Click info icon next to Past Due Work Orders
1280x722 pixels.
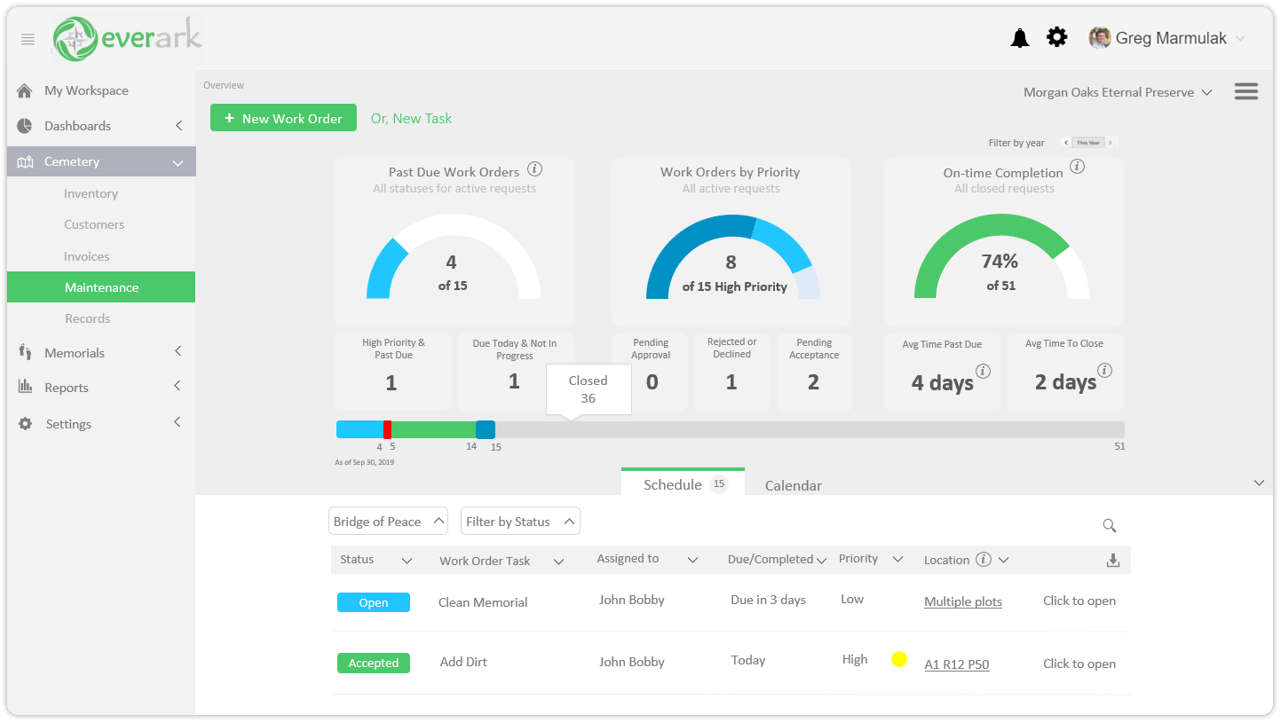[535, 170]
